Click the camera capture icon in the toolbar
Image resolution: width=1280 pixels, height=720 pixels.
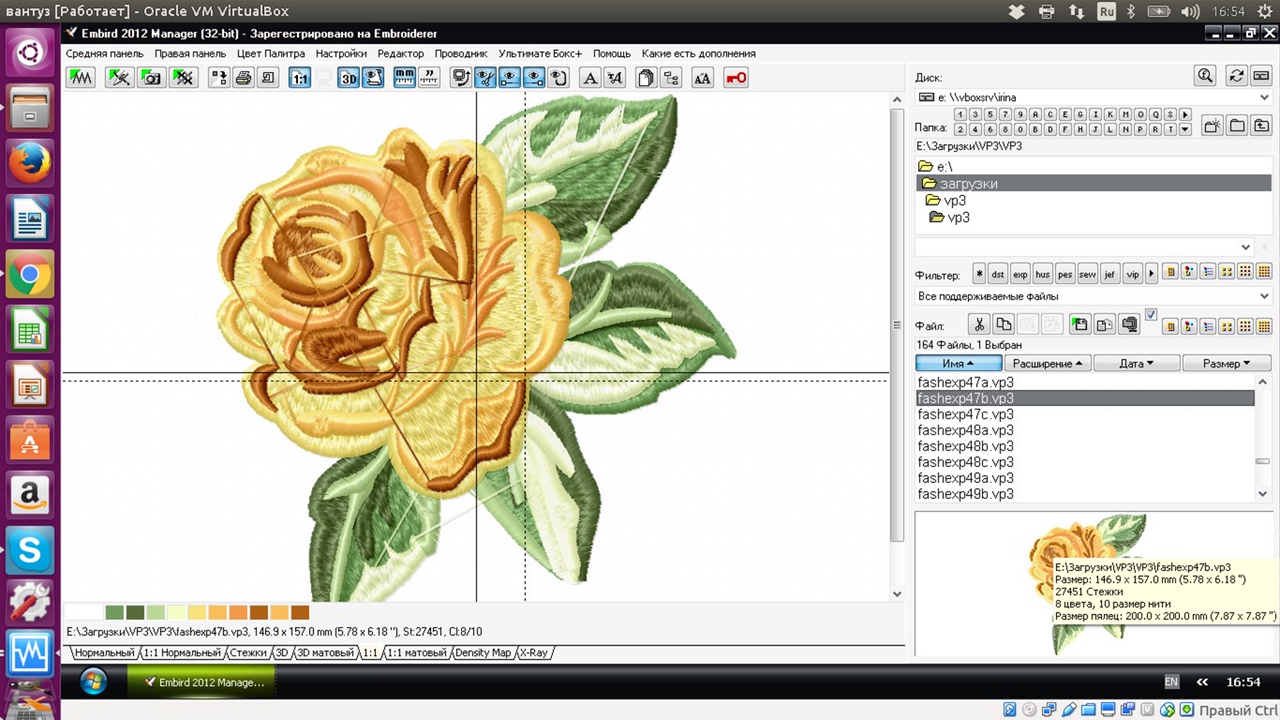pyautogui.click(x=152, y=77)
